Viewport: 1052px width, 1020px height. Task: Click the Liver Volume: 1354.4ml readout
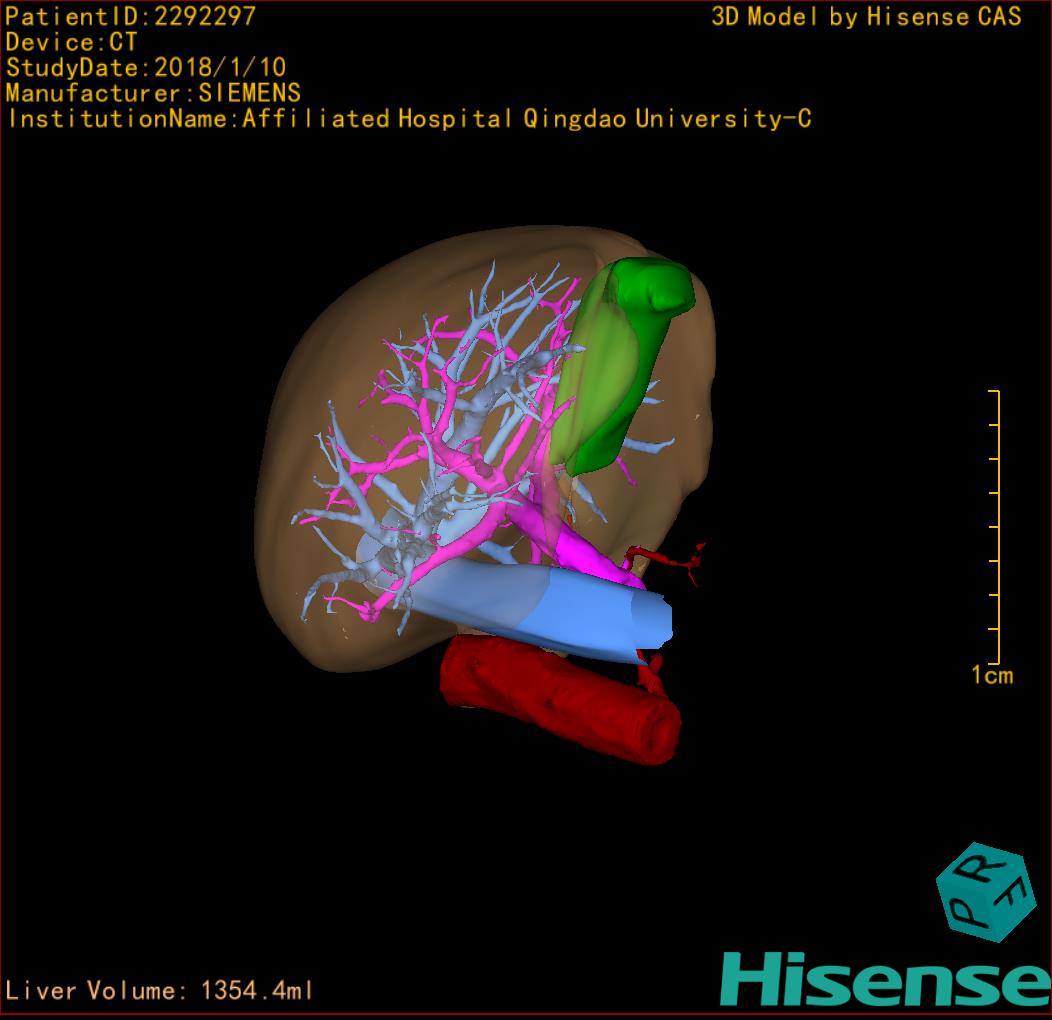click(x=159, y=990)
